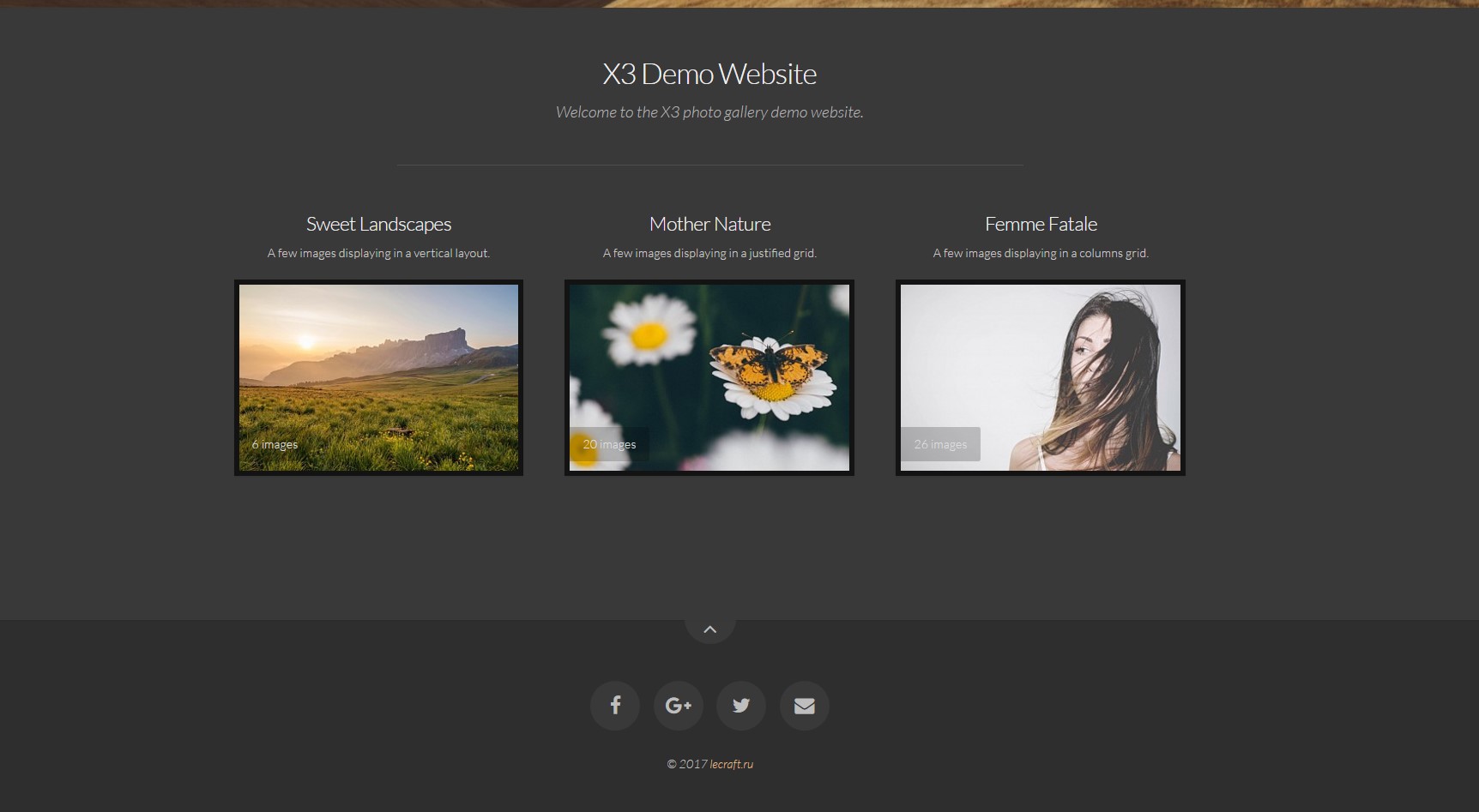Click the '© 2017' copyright text
The image size is (1479, 812).
[687, 764]
